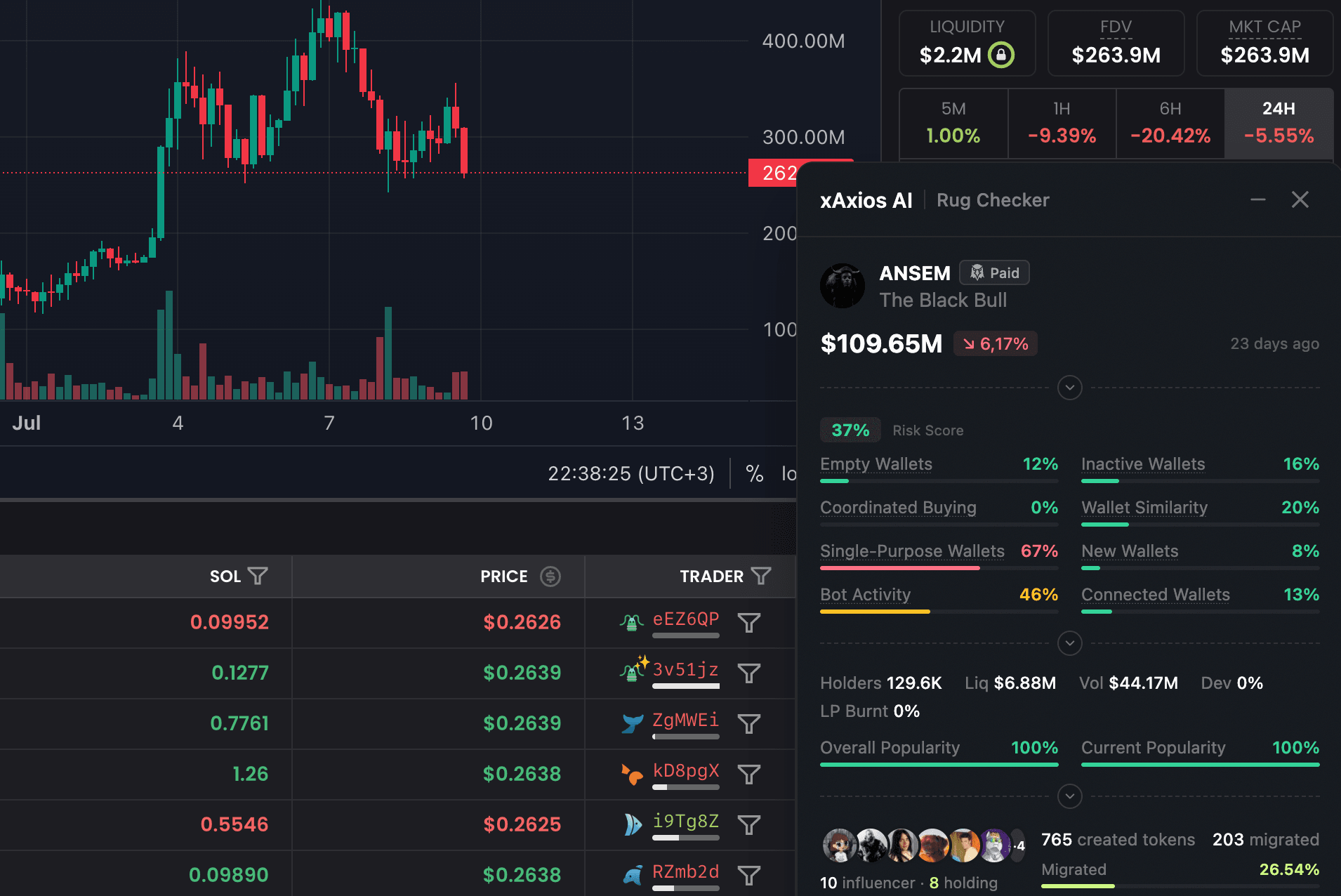Click the blue fish icon beside i9Tg8Z
The image size is (1341, 896).
pyautogui.click(x=633, y=824)
